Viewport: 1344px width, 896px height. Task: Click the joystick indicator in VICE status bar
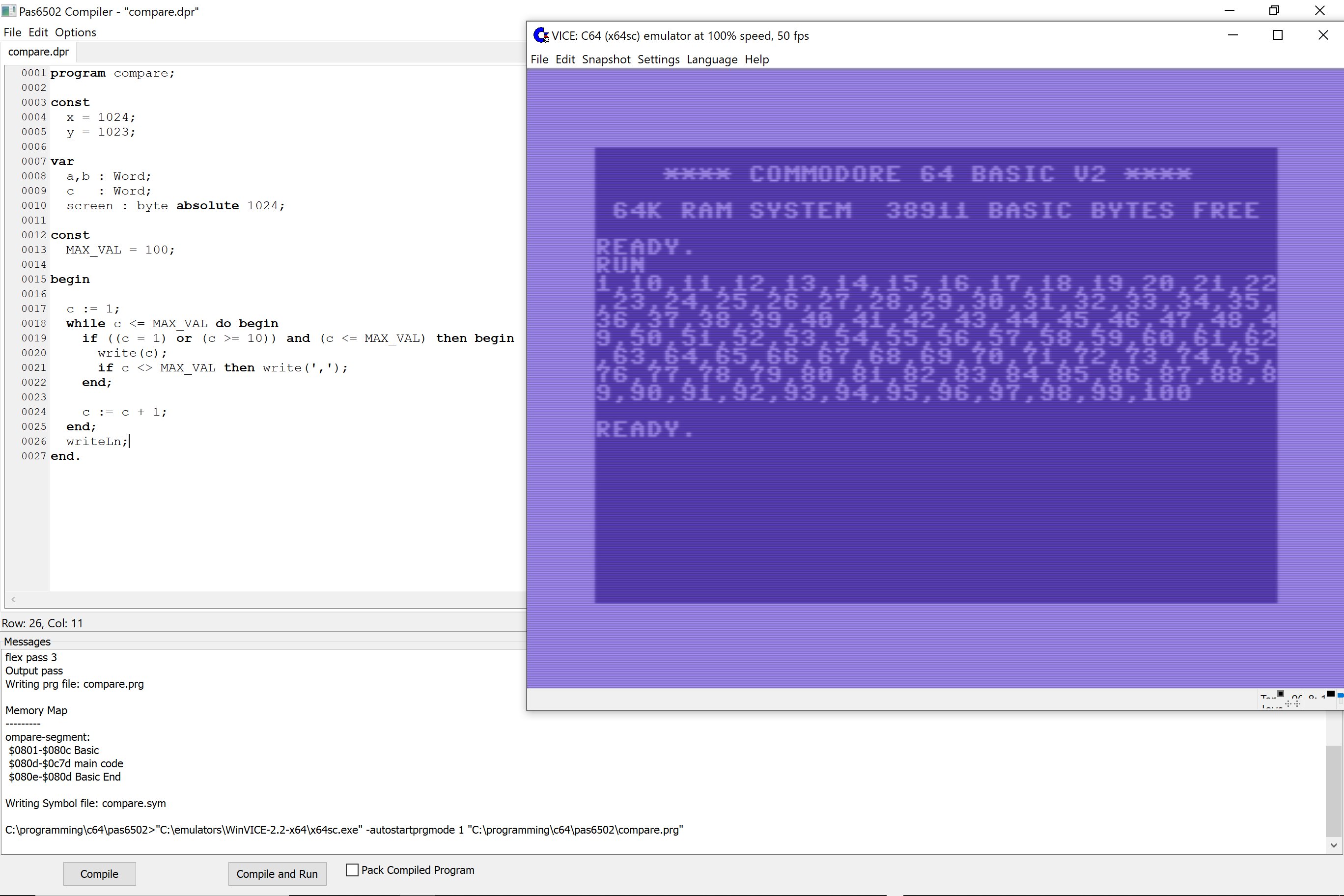[1291, 704]
